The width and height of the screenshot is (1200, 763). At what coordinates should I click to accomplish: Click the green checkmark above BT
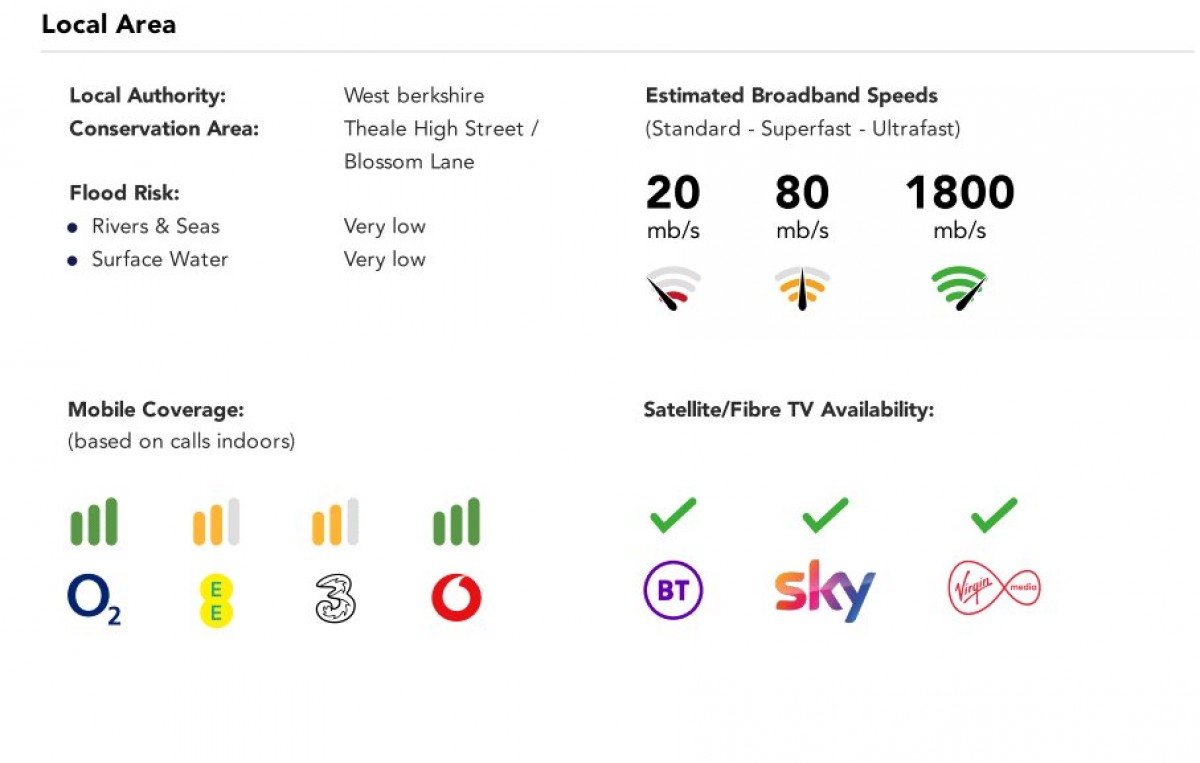tap(673, 516)
